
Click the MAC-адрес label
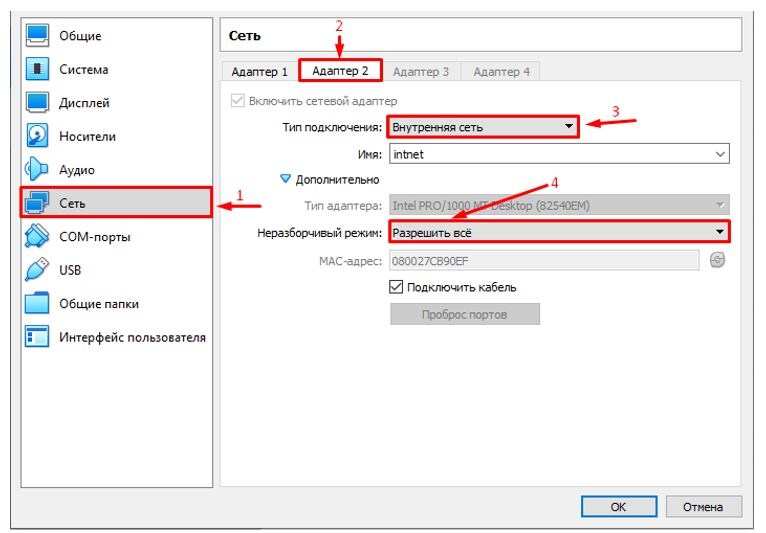(350, 261)
